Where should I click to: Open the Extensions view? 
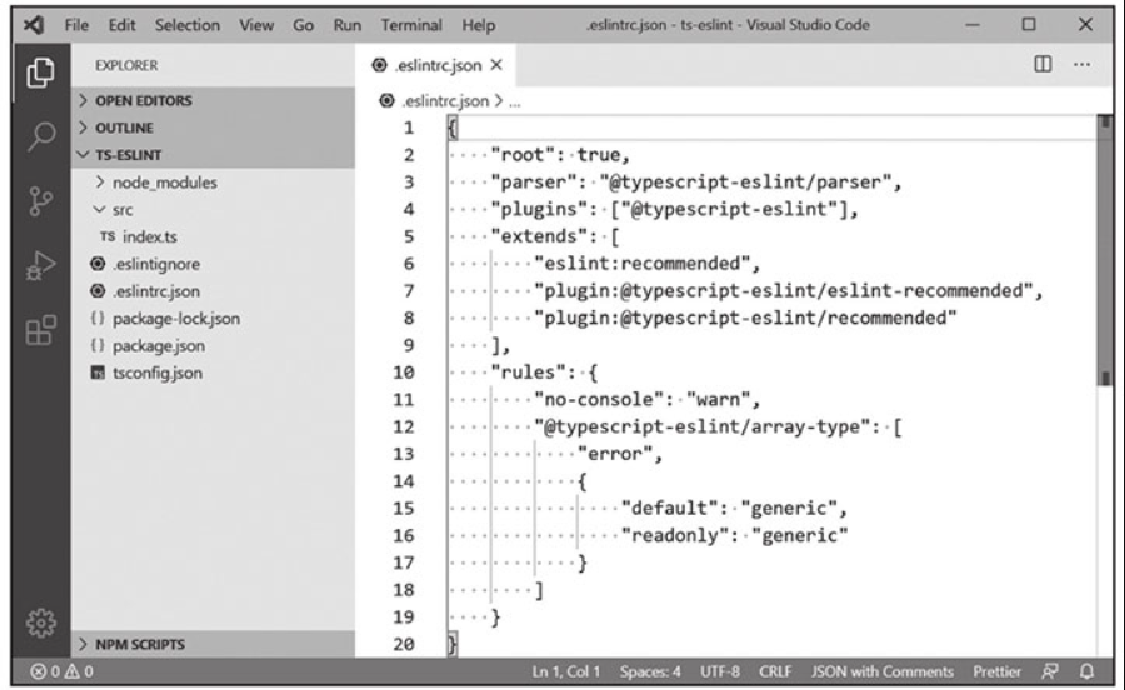point(40,330)
